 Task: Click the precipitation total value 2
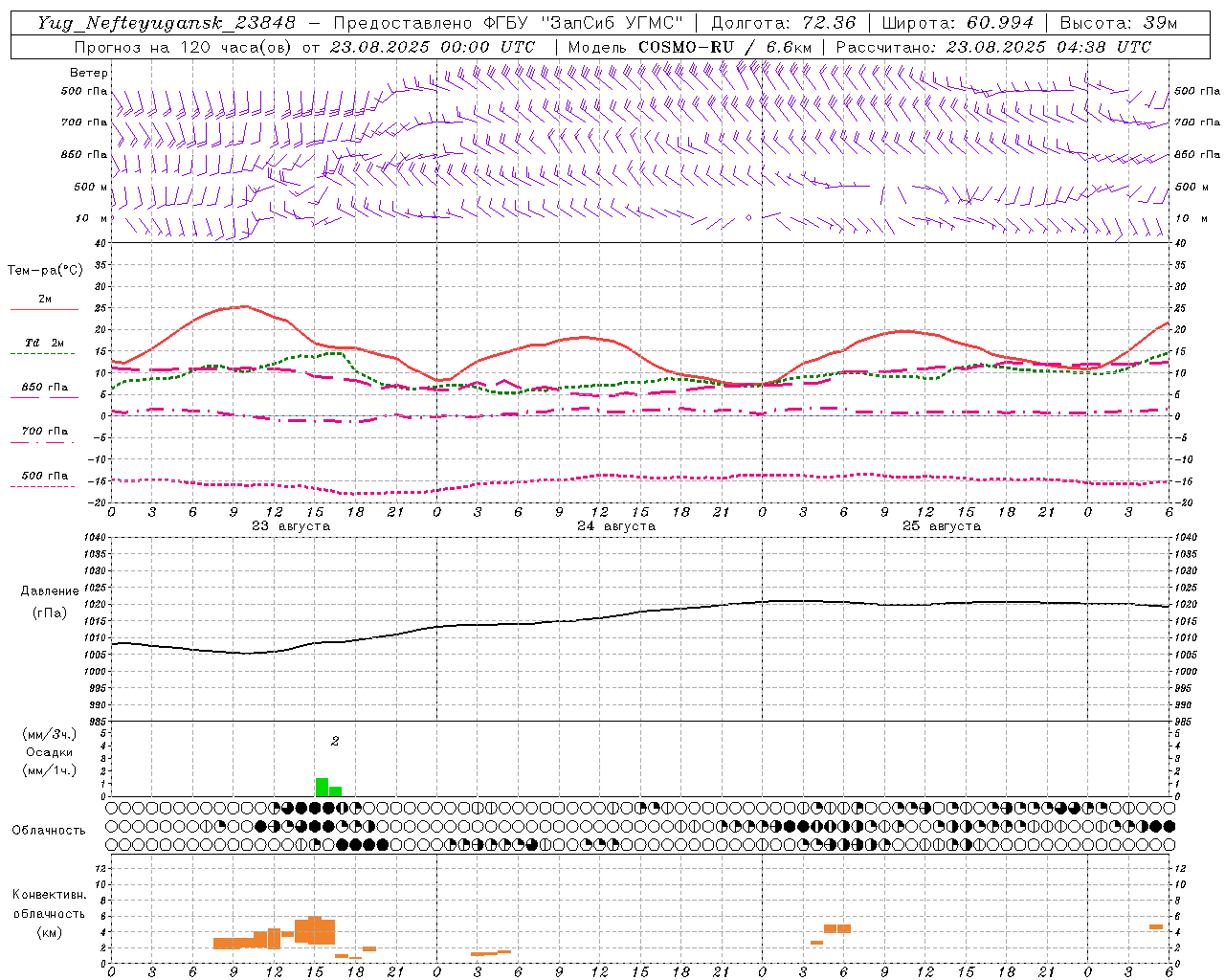pyautogui.click(x=335, y=741)
